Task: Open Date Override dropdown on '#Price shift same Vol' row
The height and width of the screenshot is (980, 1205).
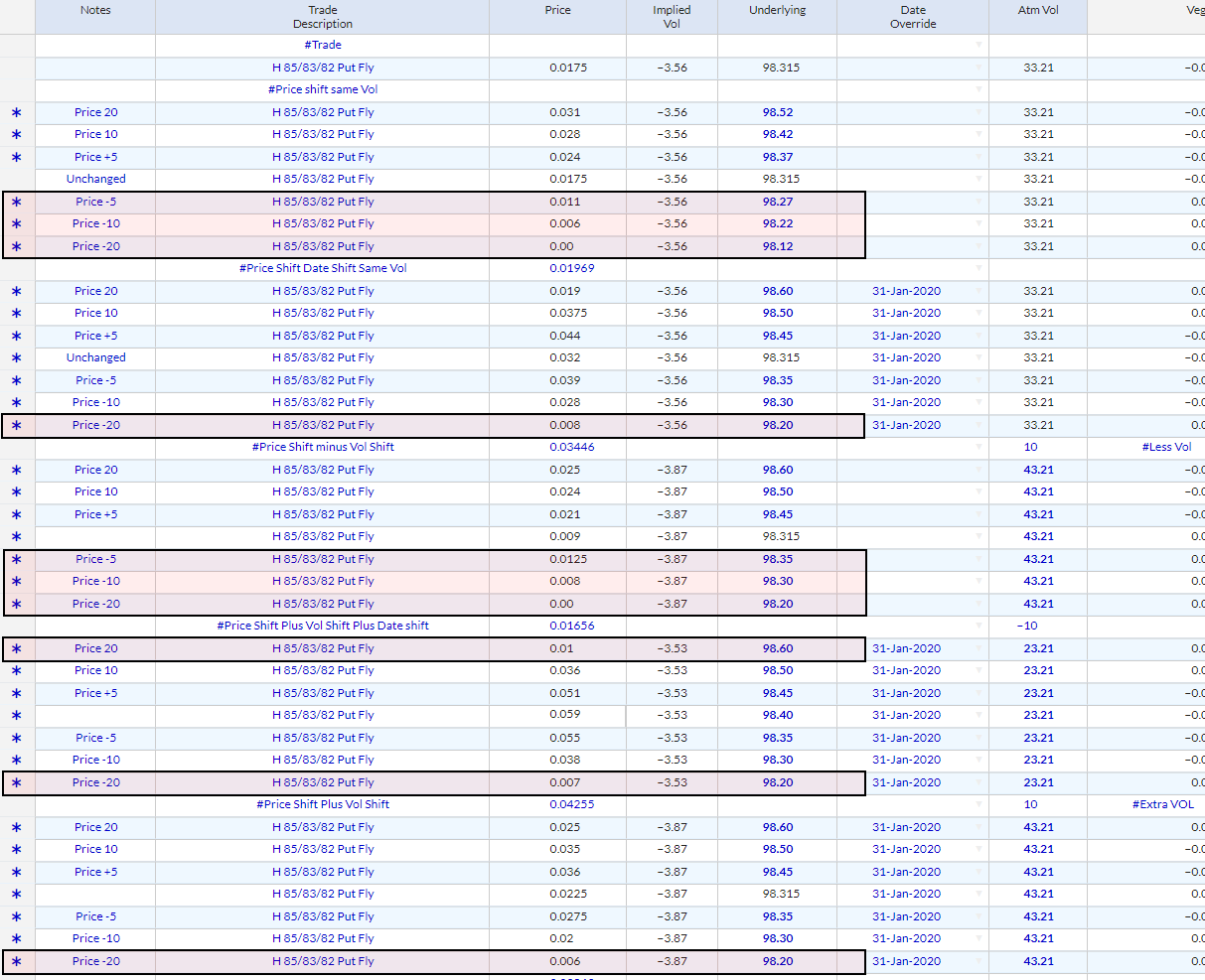Action: click(979, 90)
